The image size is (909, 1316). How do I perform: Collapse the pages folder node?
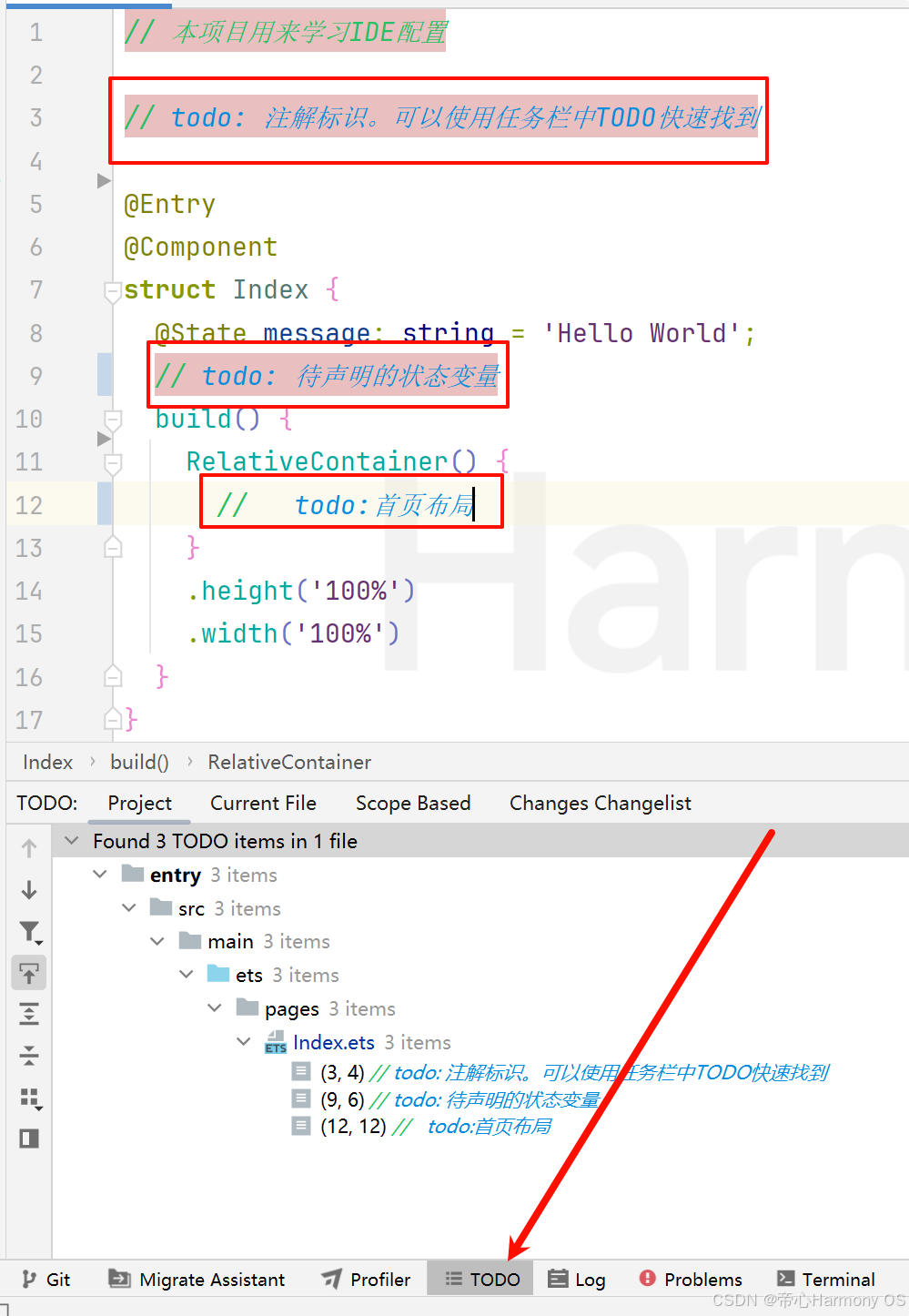tap(215, 1008)
